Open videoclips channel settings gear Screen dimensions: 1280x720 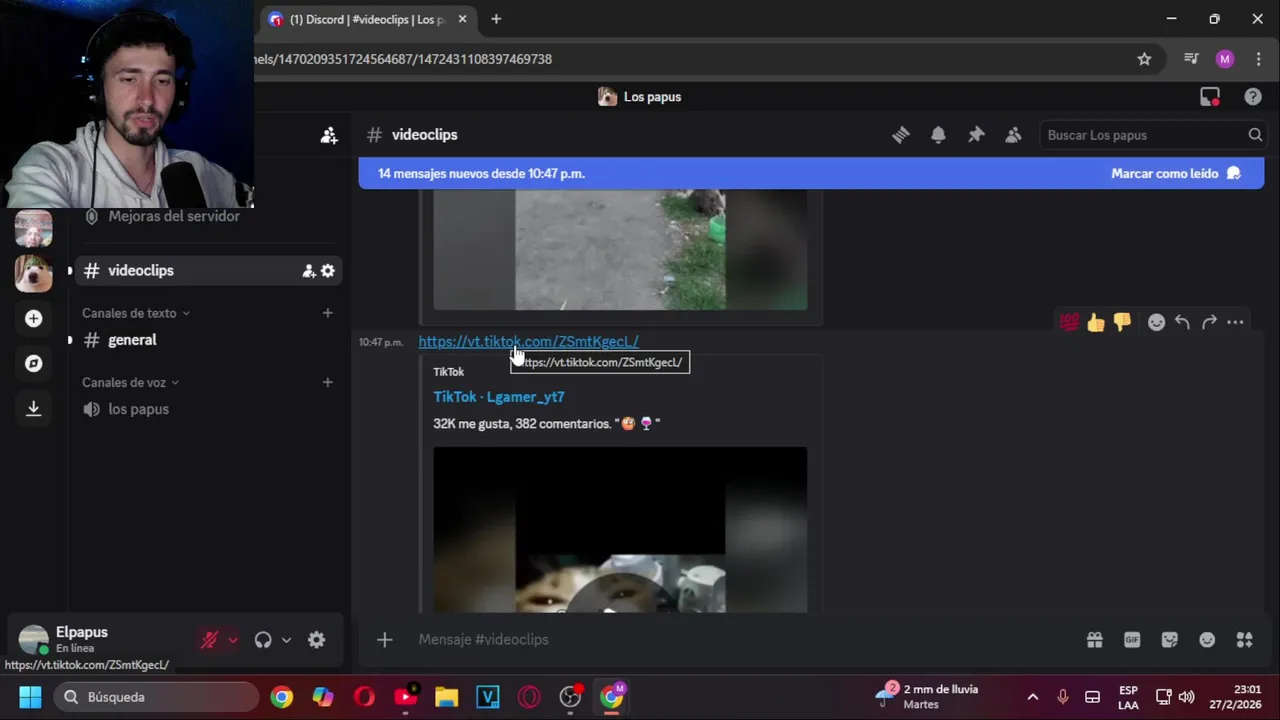[x=328, y=271]
